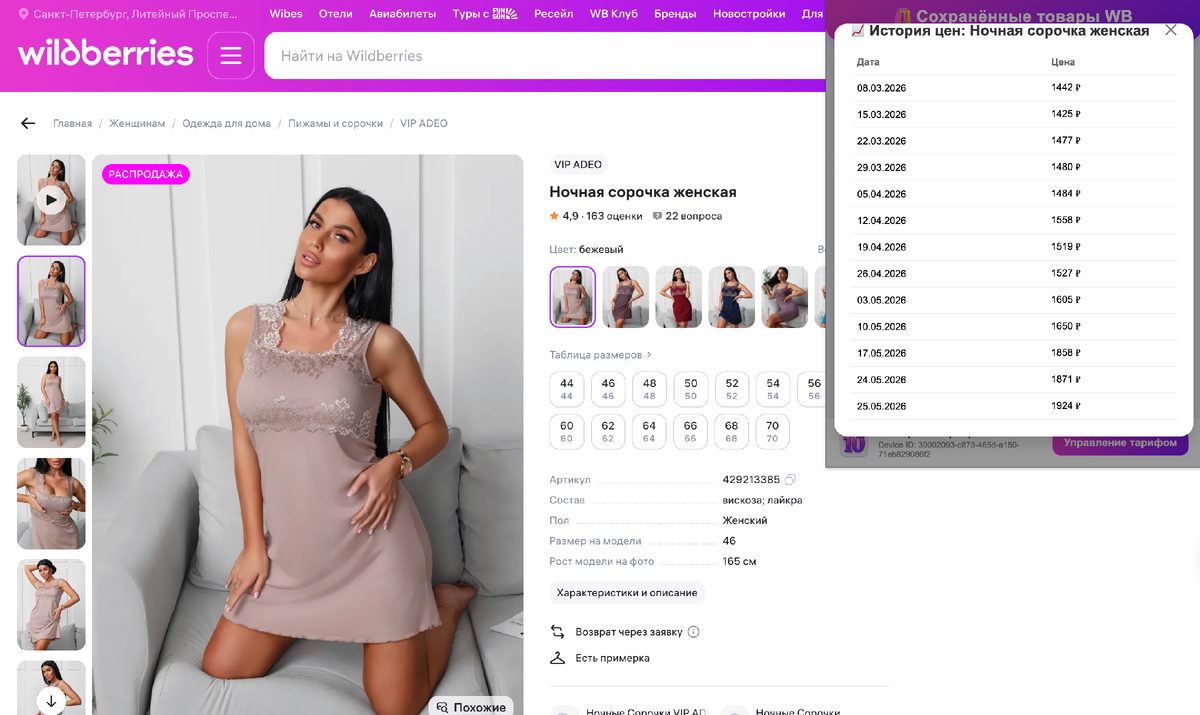Play the product video thumbnail

click(51, 200)
